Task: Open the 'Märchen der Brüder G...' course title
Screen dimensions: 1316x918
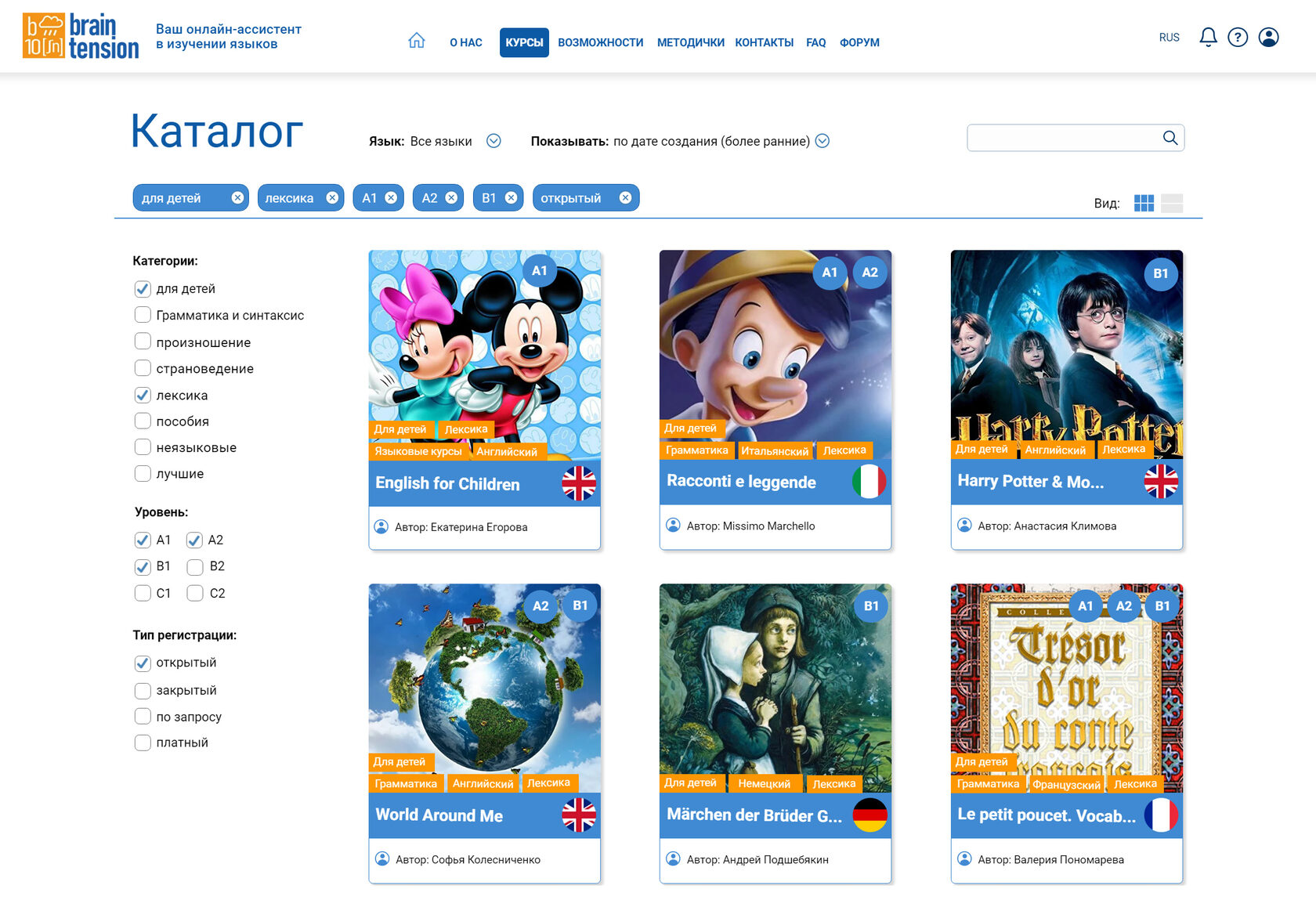Action: point(754,815)
